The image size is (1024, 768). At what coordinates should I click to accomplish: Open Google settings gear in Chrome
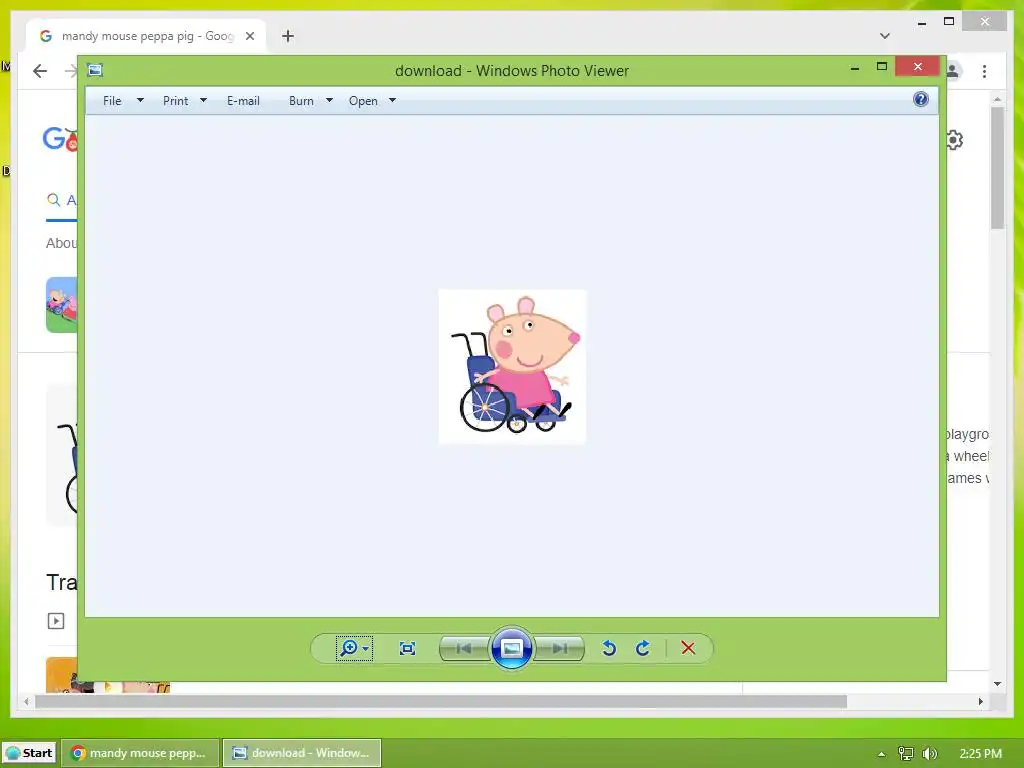click(954, 140)
